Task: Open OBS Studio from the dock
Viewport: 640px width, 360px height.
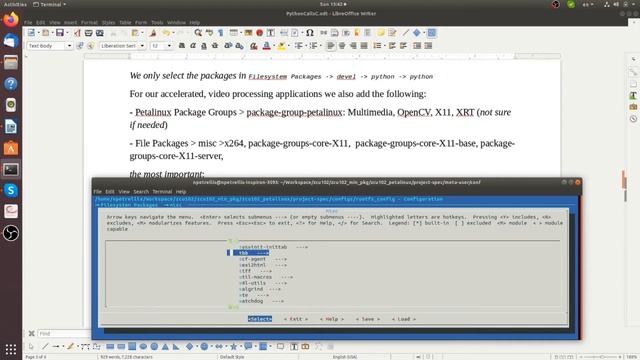Action: click(11, 233)
